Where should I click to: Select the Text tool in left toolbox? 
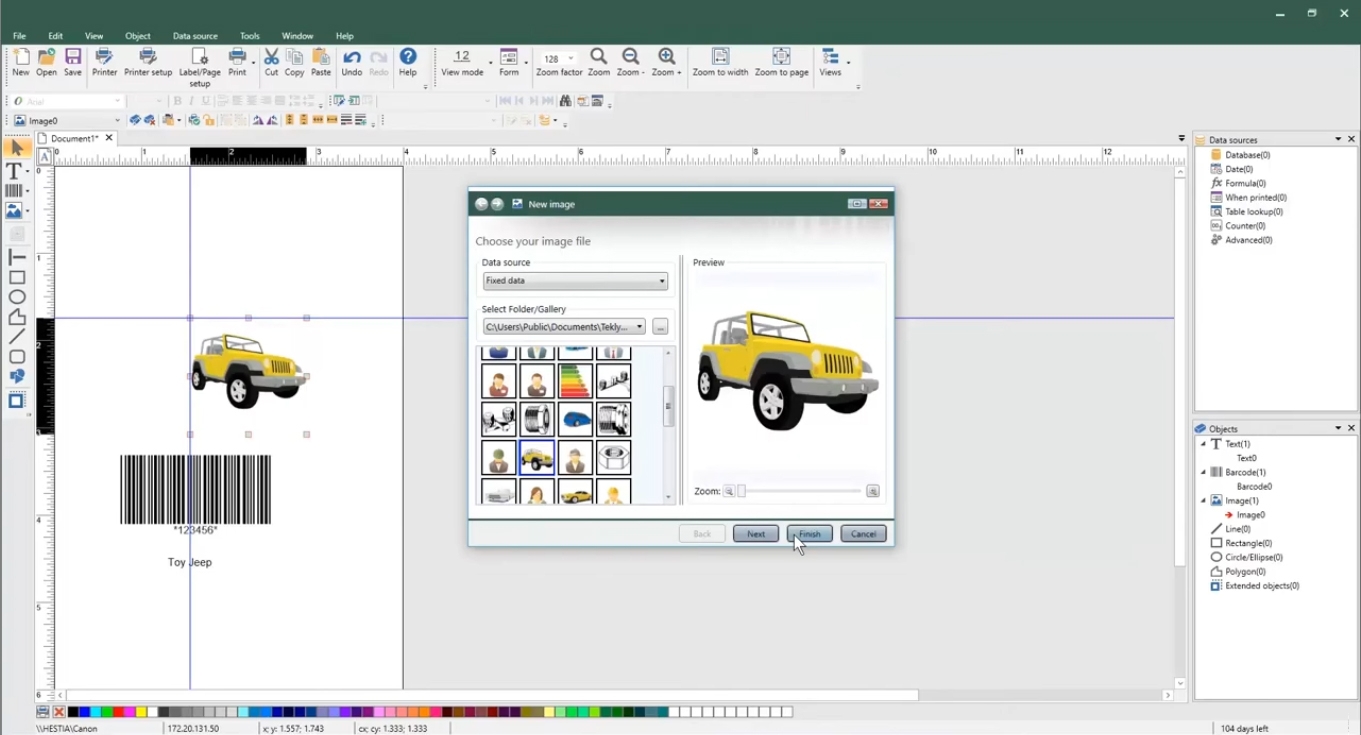15,171
